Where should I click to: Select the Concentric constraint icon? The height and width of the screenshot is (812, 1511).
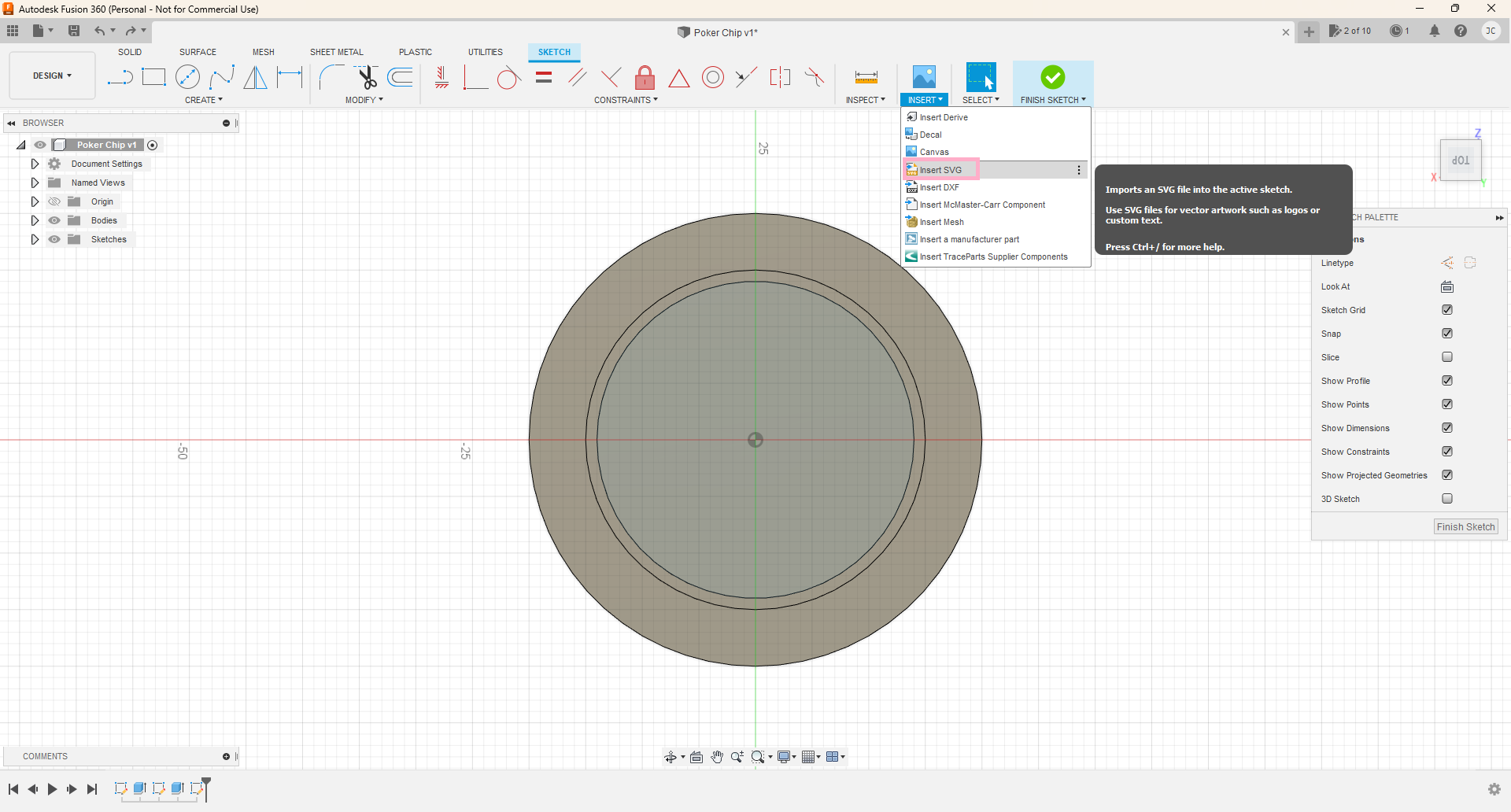tap(712, 77)
